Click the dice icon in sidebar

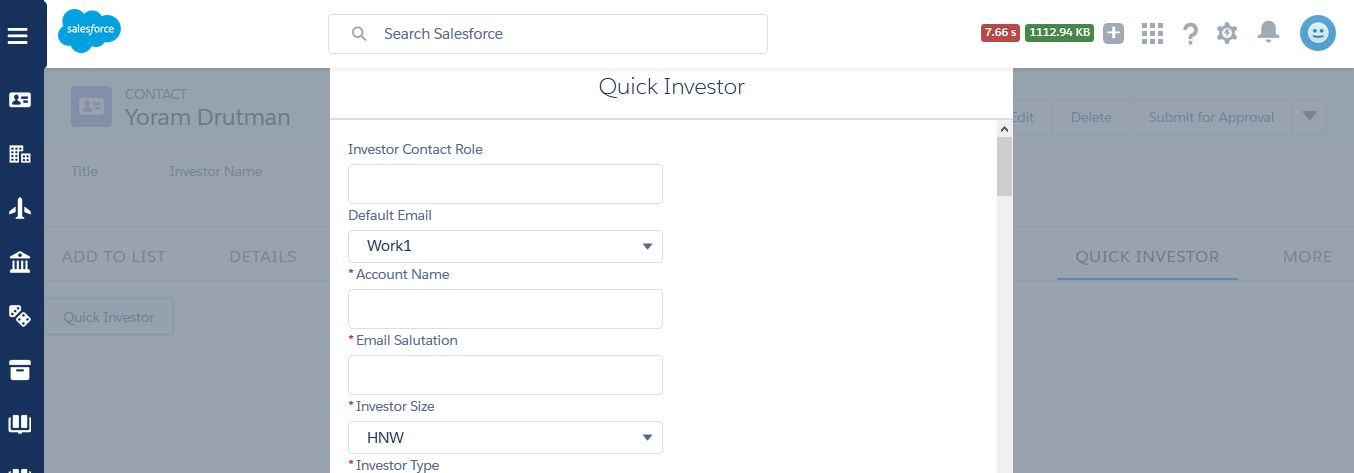point(20,316)
